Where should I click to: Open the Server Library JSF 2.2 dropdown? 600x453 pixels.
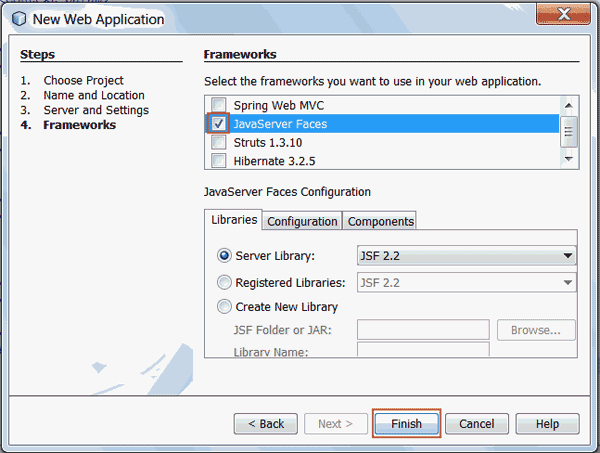(x=466, y=256)
